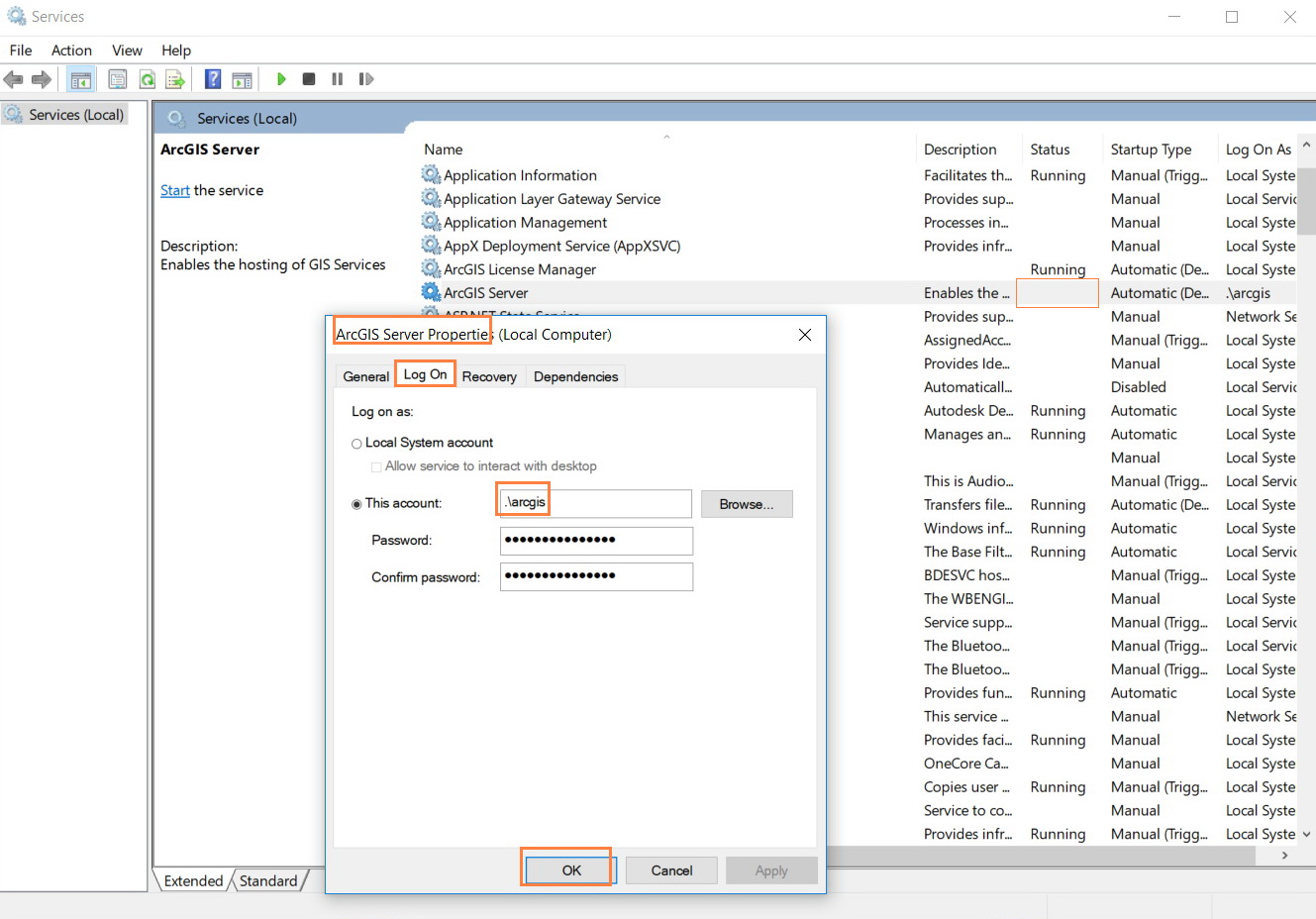The image size is (1316, 919).
Task: Select the "Windows inf..." description row
Action: pyautogui.click(x=967, y=528)
